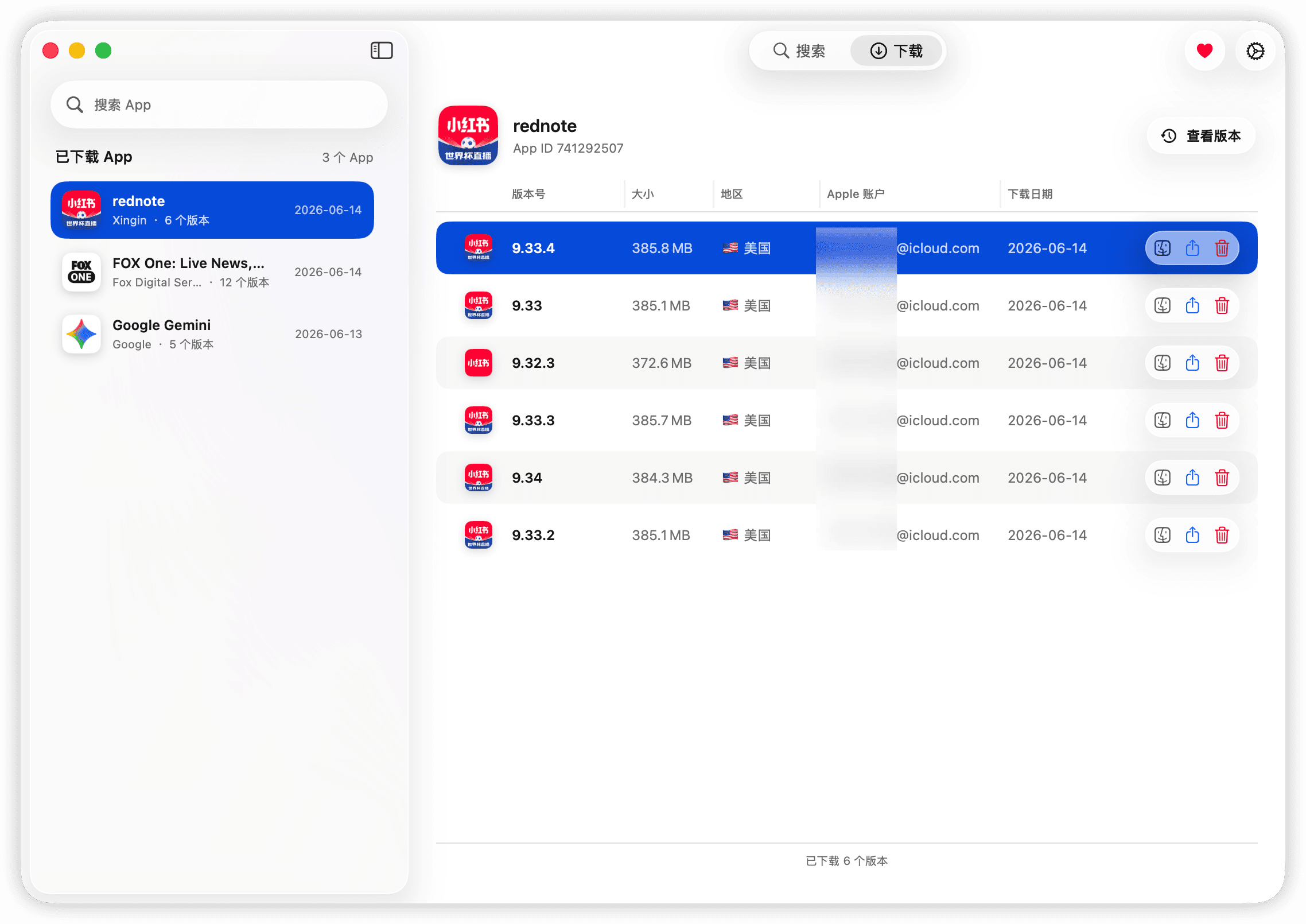
Task: Open settings via the gear icon
Action: click(x=1255, y=51)
